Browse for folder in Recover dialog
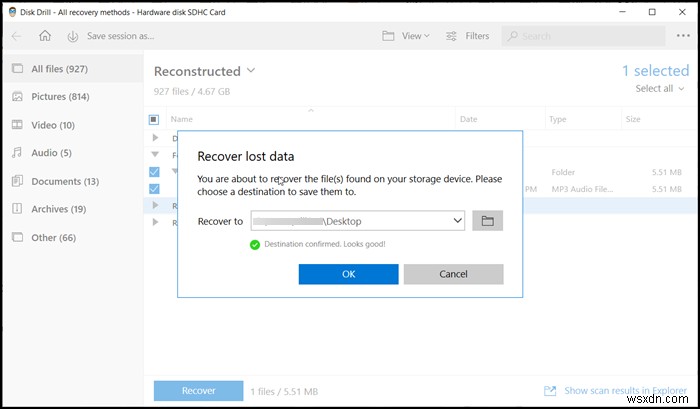Viewport: 700px width, 409px height. tap(488, 220)
